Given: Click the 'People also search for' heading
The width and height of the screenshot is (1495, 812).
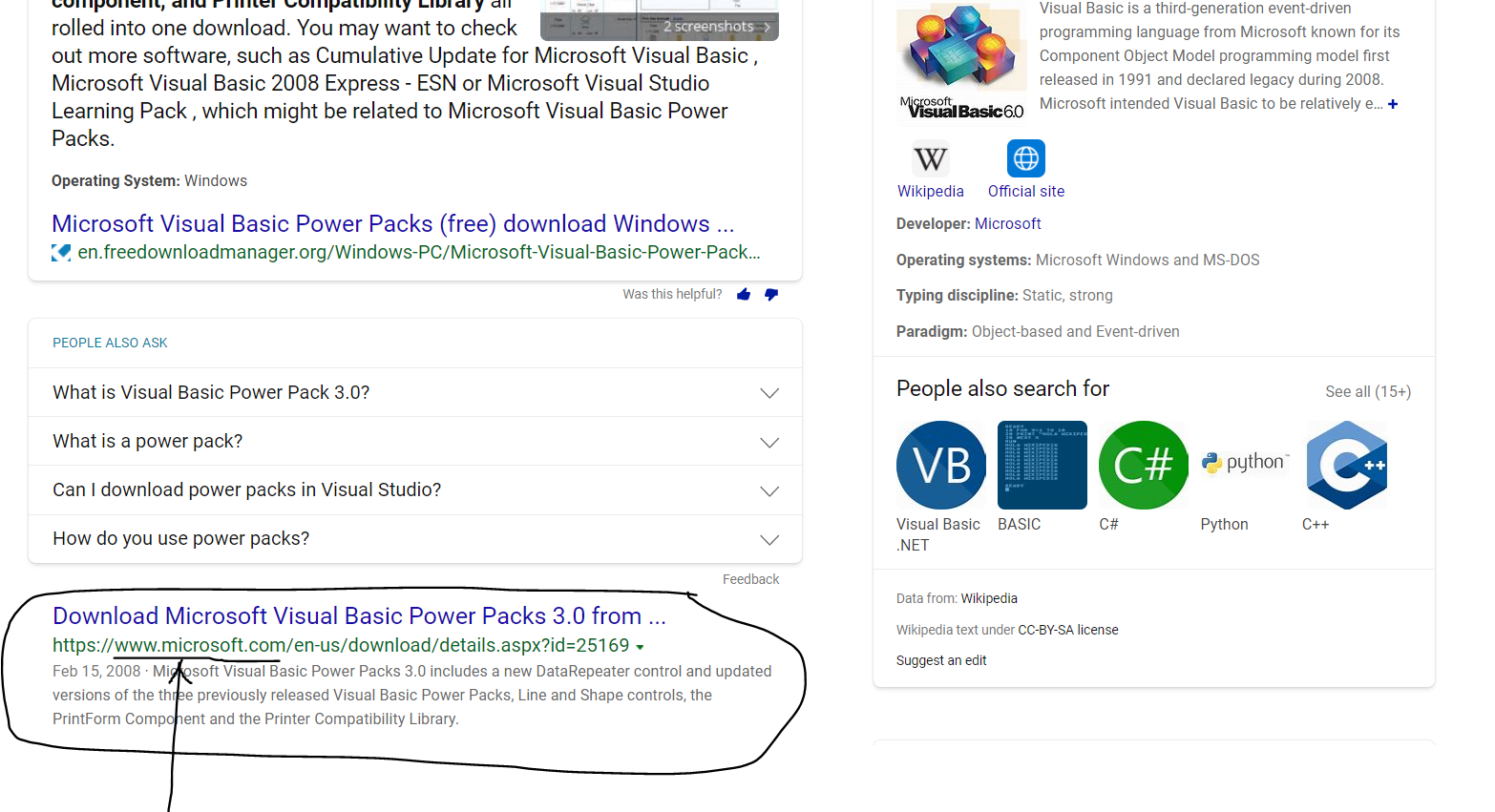Looking at the screenshot, I should click(x=1002, y=388).
